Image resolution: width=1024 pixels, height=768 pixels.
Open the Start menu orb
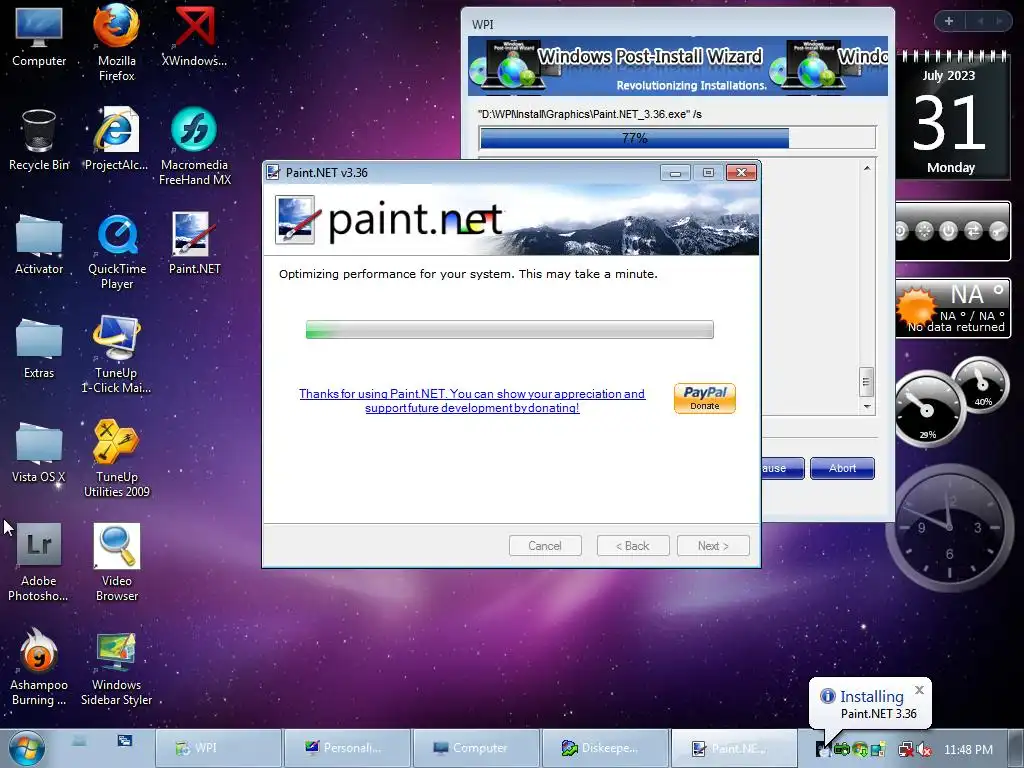tap(27, 748)
